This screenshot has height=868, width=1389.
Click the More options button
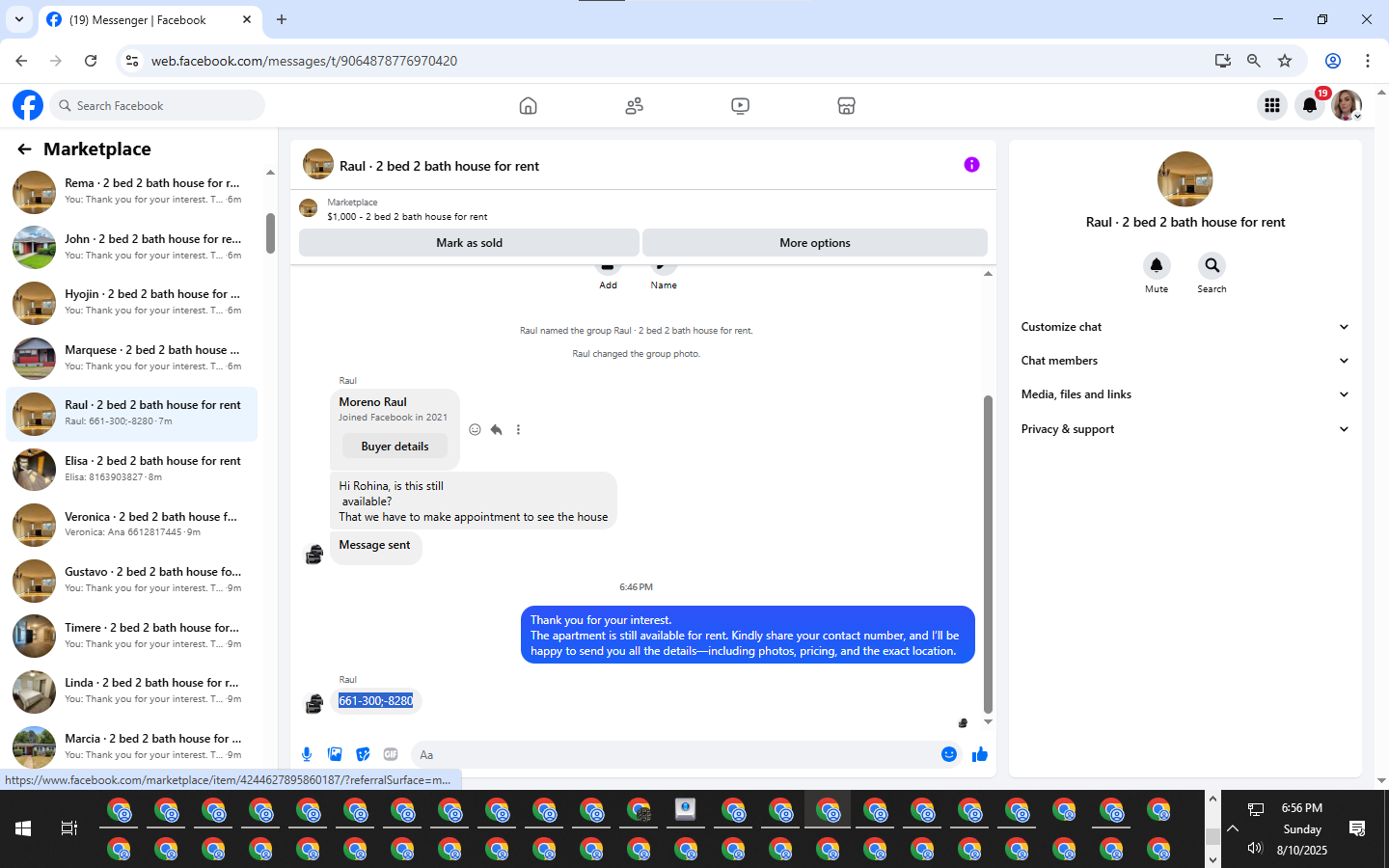click(x=815, y=243)
